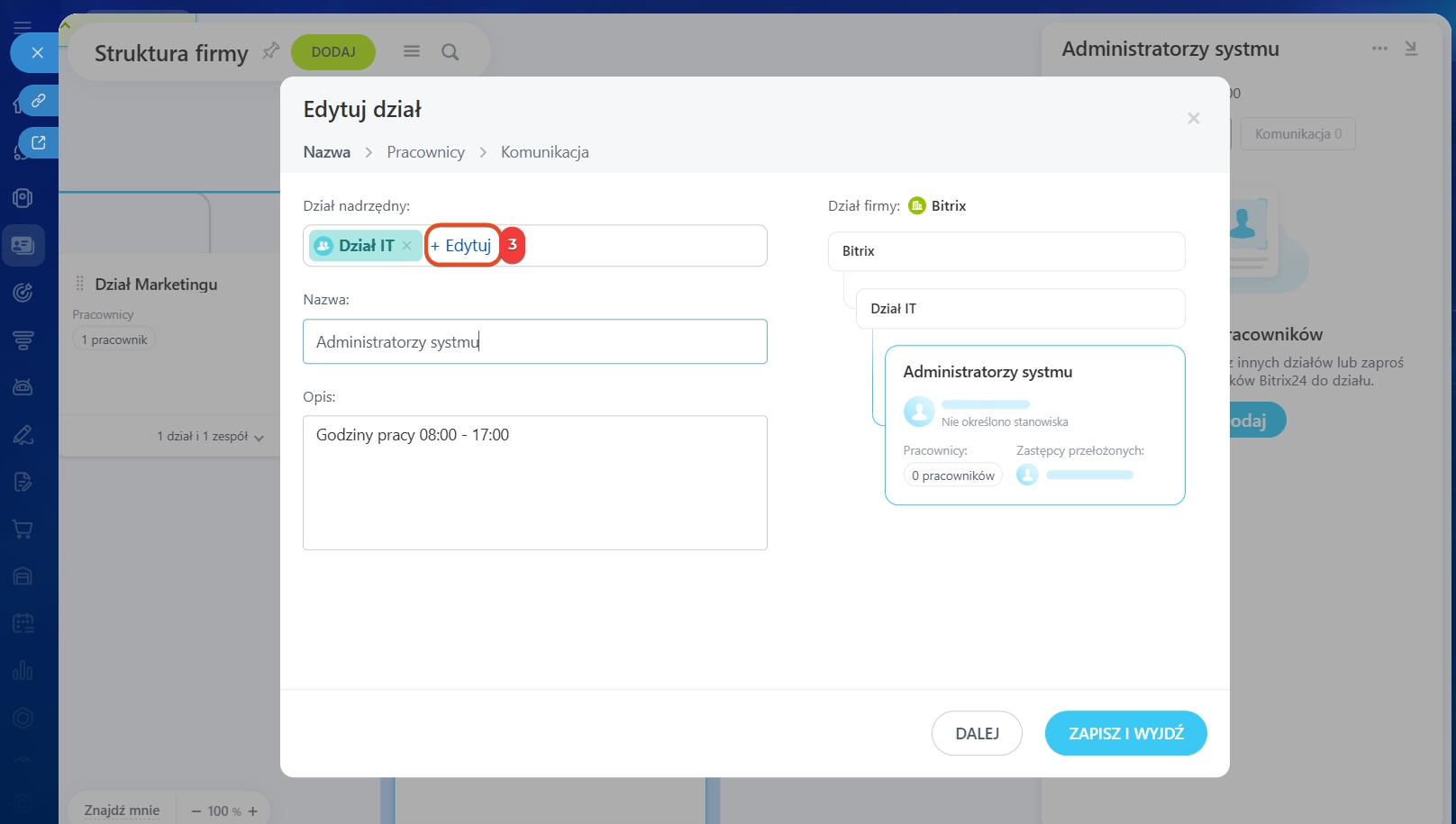Click the hamburger menu at top left
This screenshot has width=1456, height=824.
23,27
